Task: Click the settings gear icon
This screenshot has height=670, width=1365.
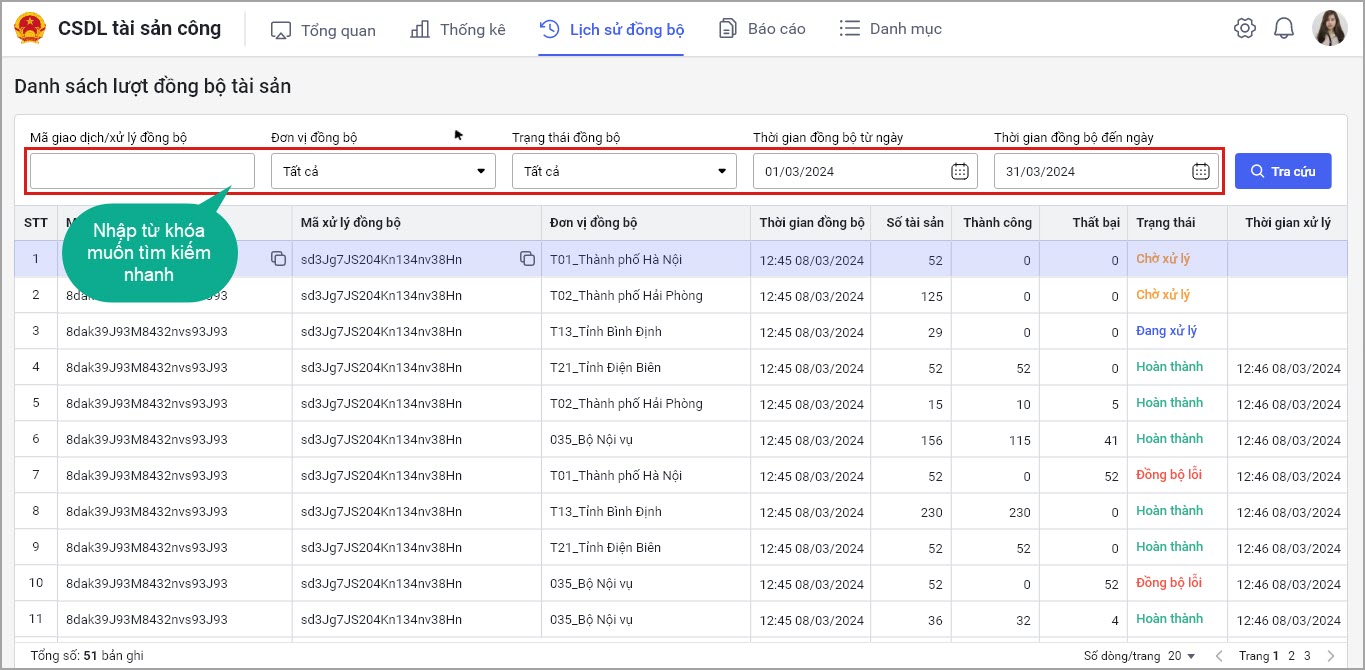Action: [1244, 29]
